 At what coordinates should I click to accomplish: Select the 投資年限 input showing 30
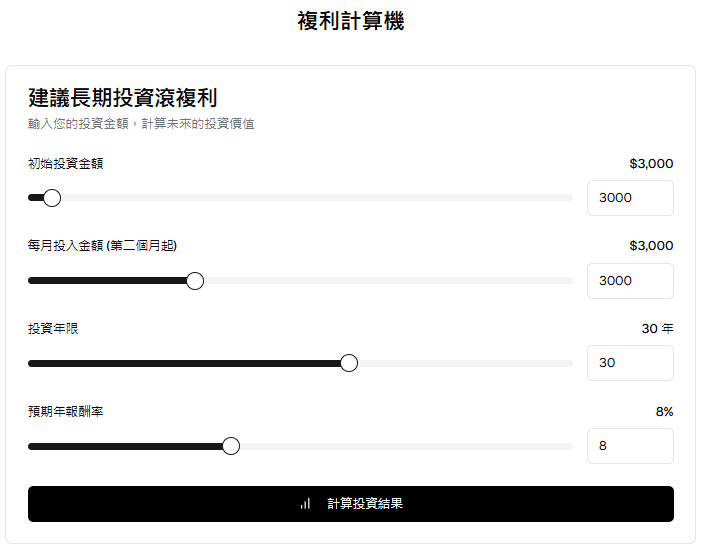(629, 363)
